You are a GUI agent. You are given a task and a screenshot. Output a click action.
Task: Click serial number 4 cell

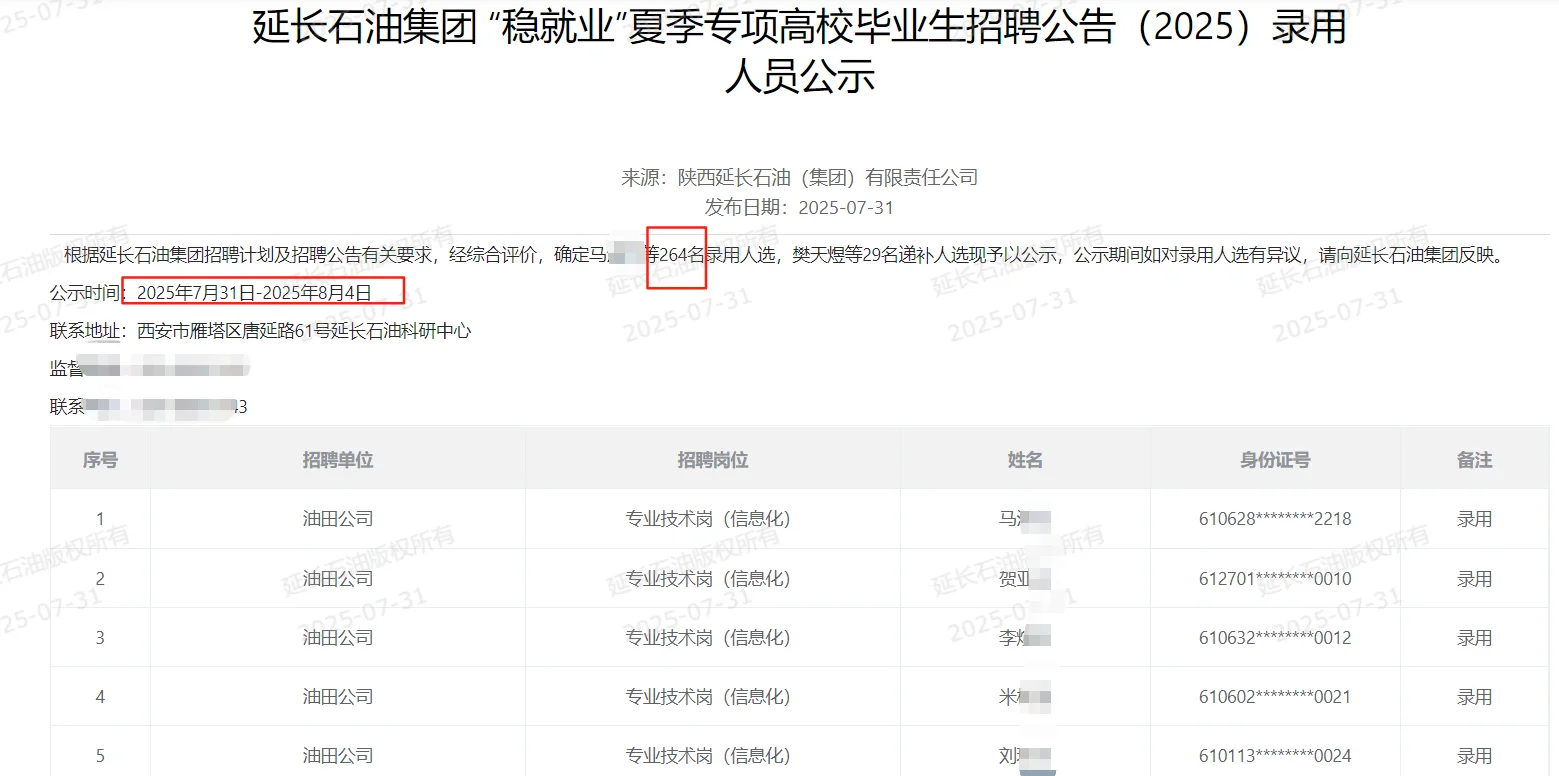point(100,696)
